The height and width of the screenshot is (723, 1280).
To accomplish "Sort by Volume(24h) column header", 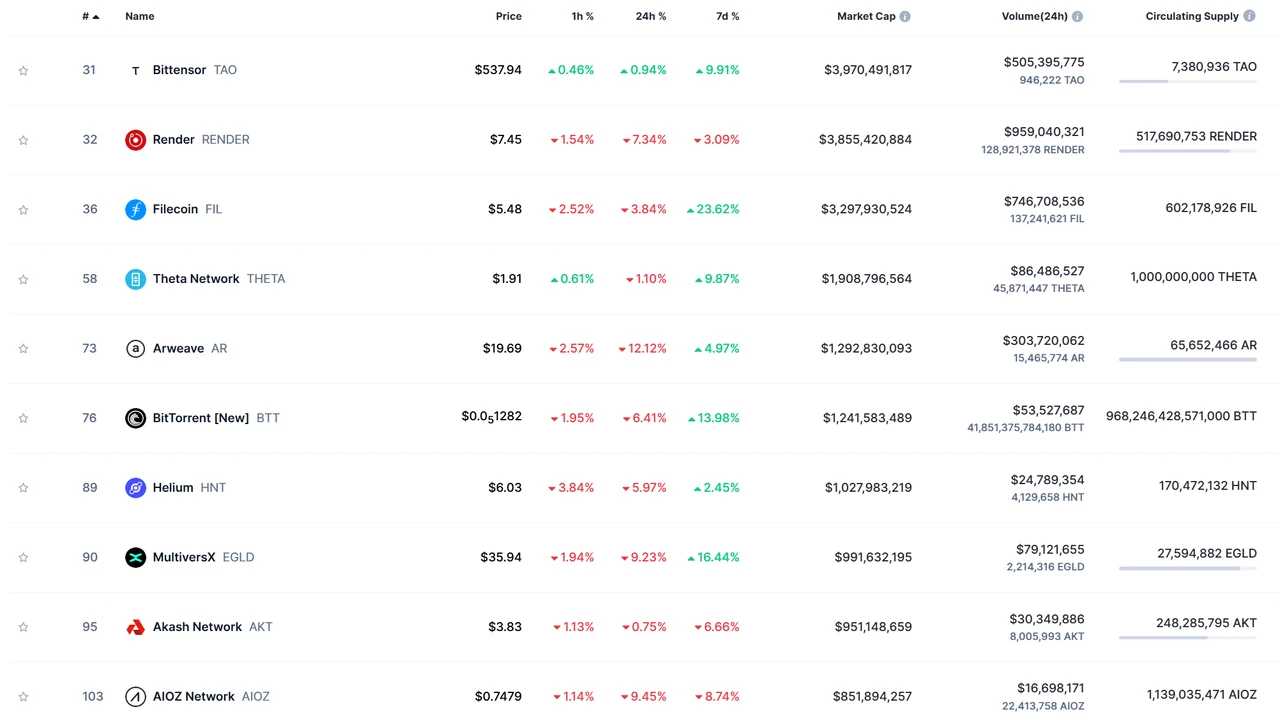I will (x=1034, y=17).
